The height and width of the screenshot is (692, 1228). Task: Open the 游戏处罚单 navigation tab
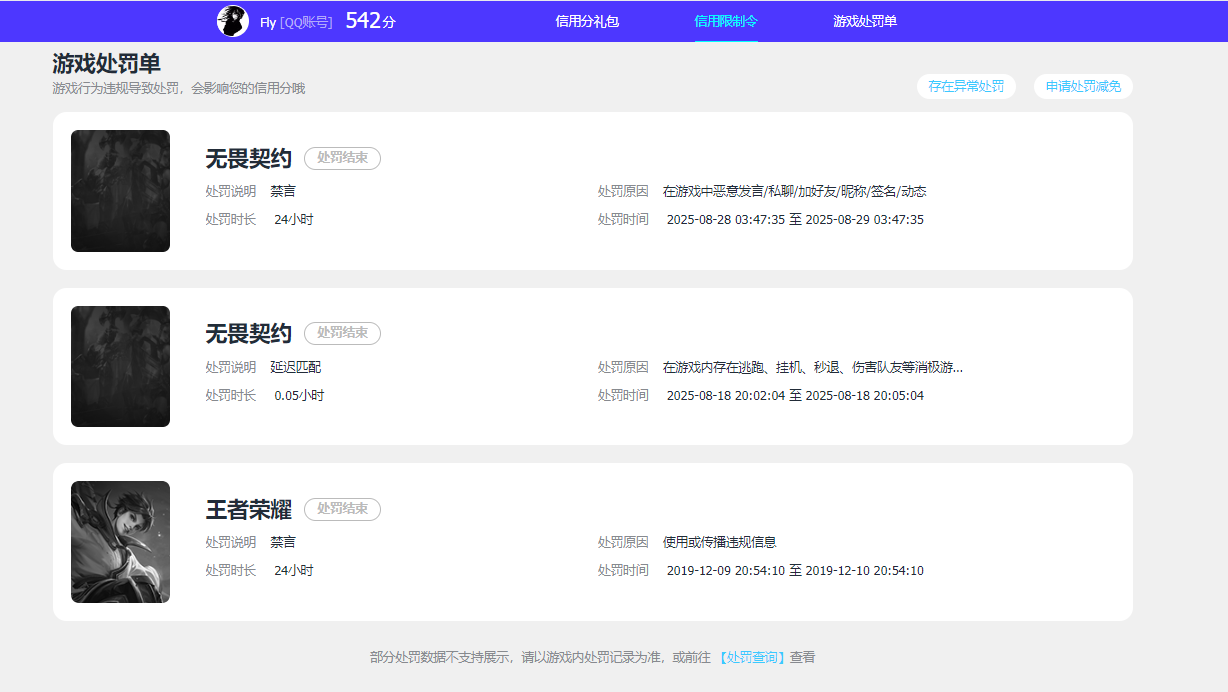pyautogui.click(x=864, y=20)
